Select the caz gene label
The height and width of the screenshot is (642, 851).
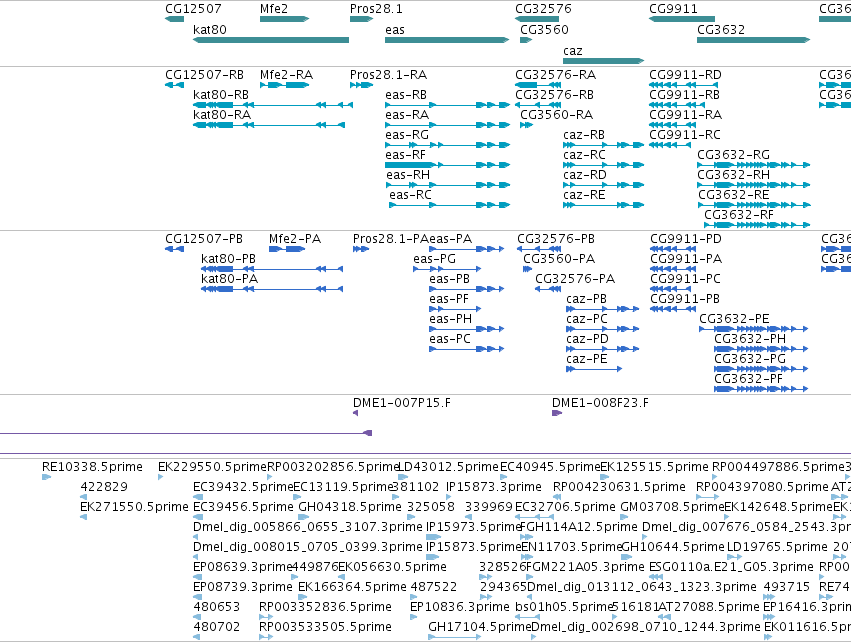(x=573, y=51)
